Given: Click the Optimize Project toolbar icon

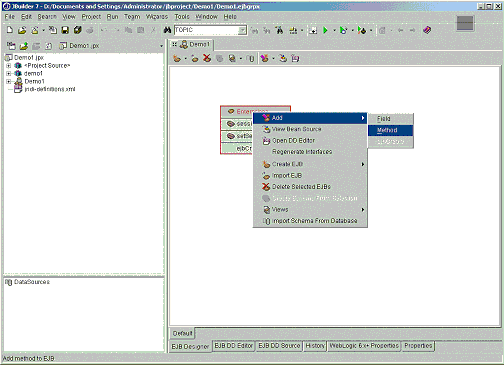Looking at the screenshot, I should point(362,30).
